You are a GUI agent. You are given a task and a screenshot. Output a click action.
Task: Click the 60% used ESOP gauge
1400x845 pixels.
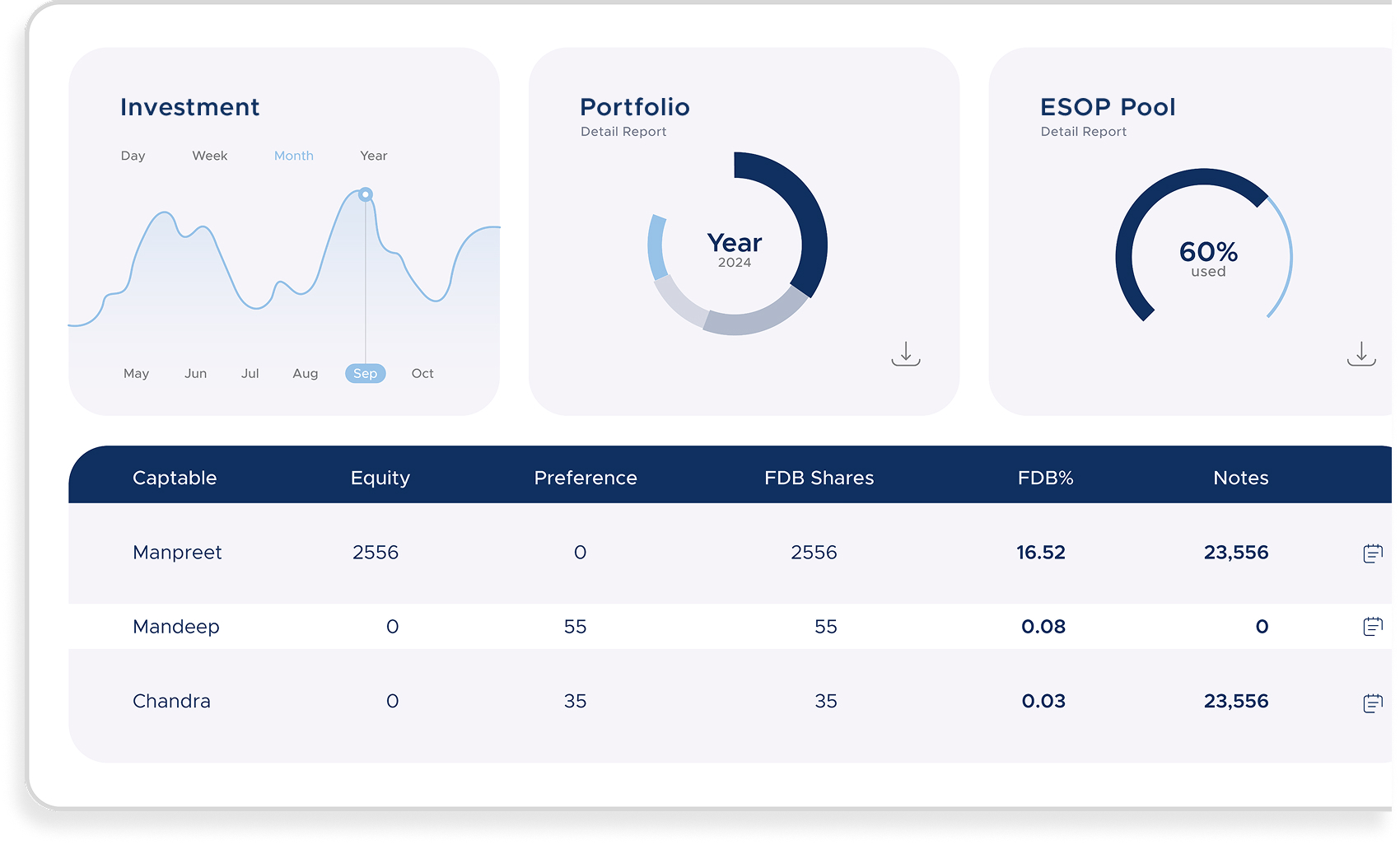(x=1207, y=259)
